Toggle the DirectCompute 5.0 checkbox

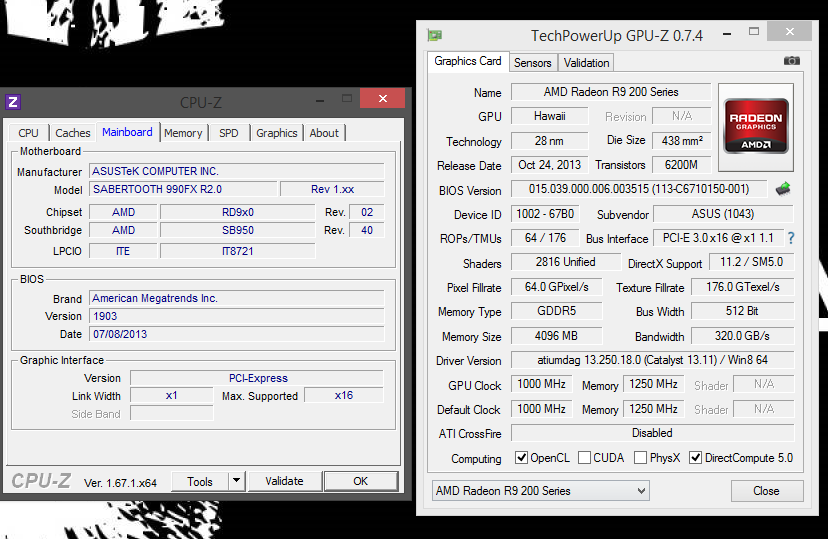pyautogui.click(x=695, y=458)
